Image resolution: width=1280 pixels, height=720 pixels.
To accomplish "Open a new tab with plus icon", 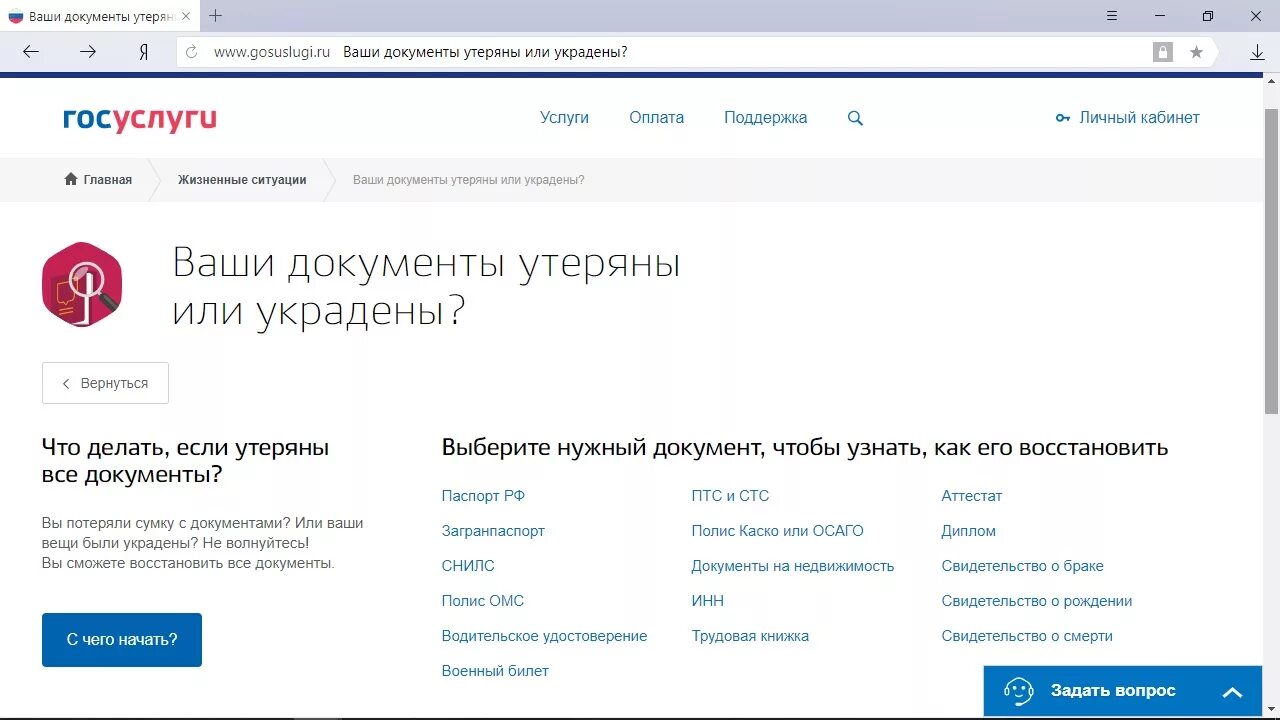I will click(215, 16).
